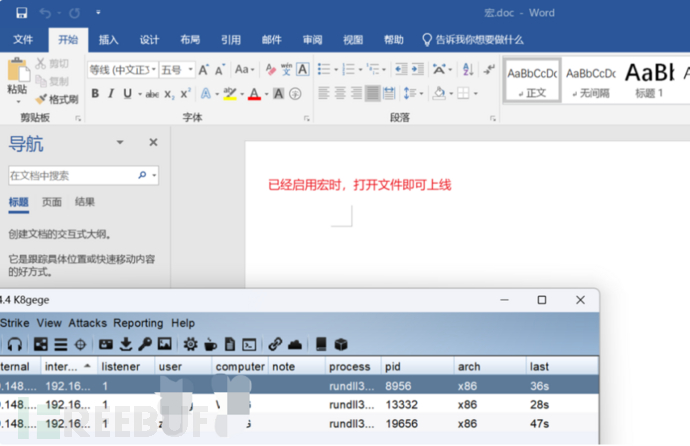This screenshot has height=446, width=690.
Task: Select the 格式刷 format painter
Action: 57,99
